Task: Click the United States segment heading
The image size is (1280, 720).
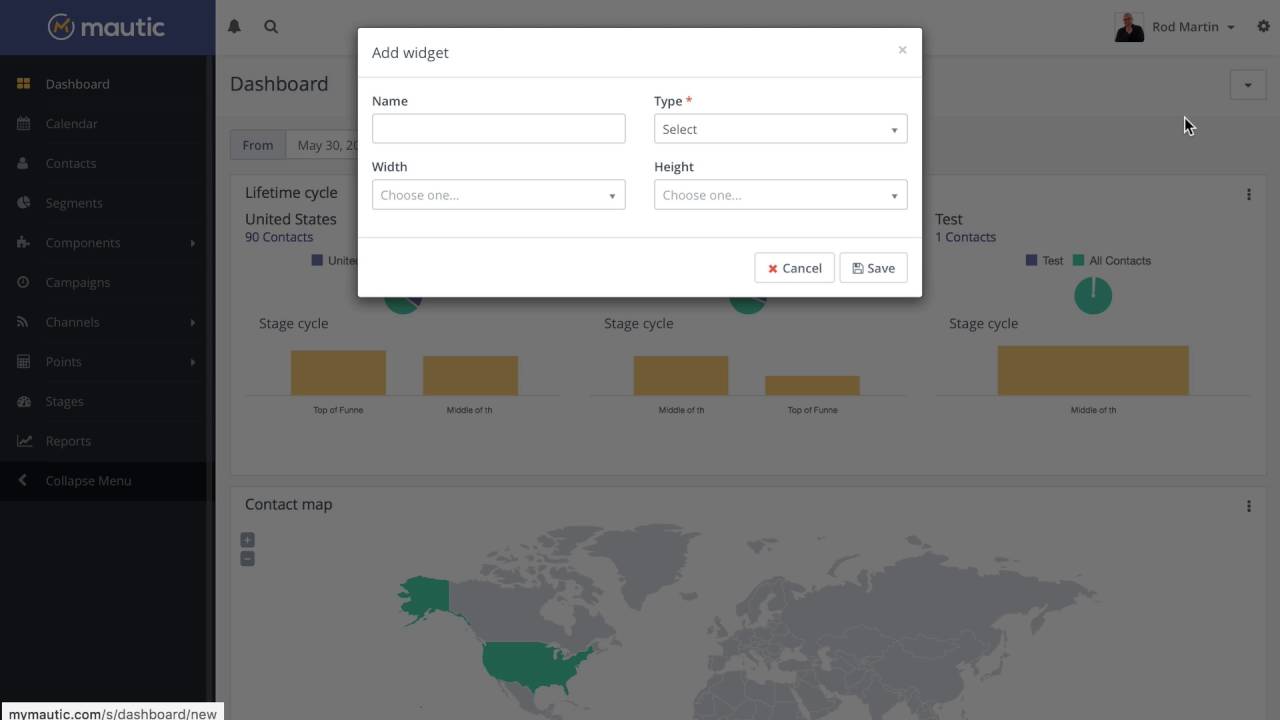Action: click(x=291, y=219)
